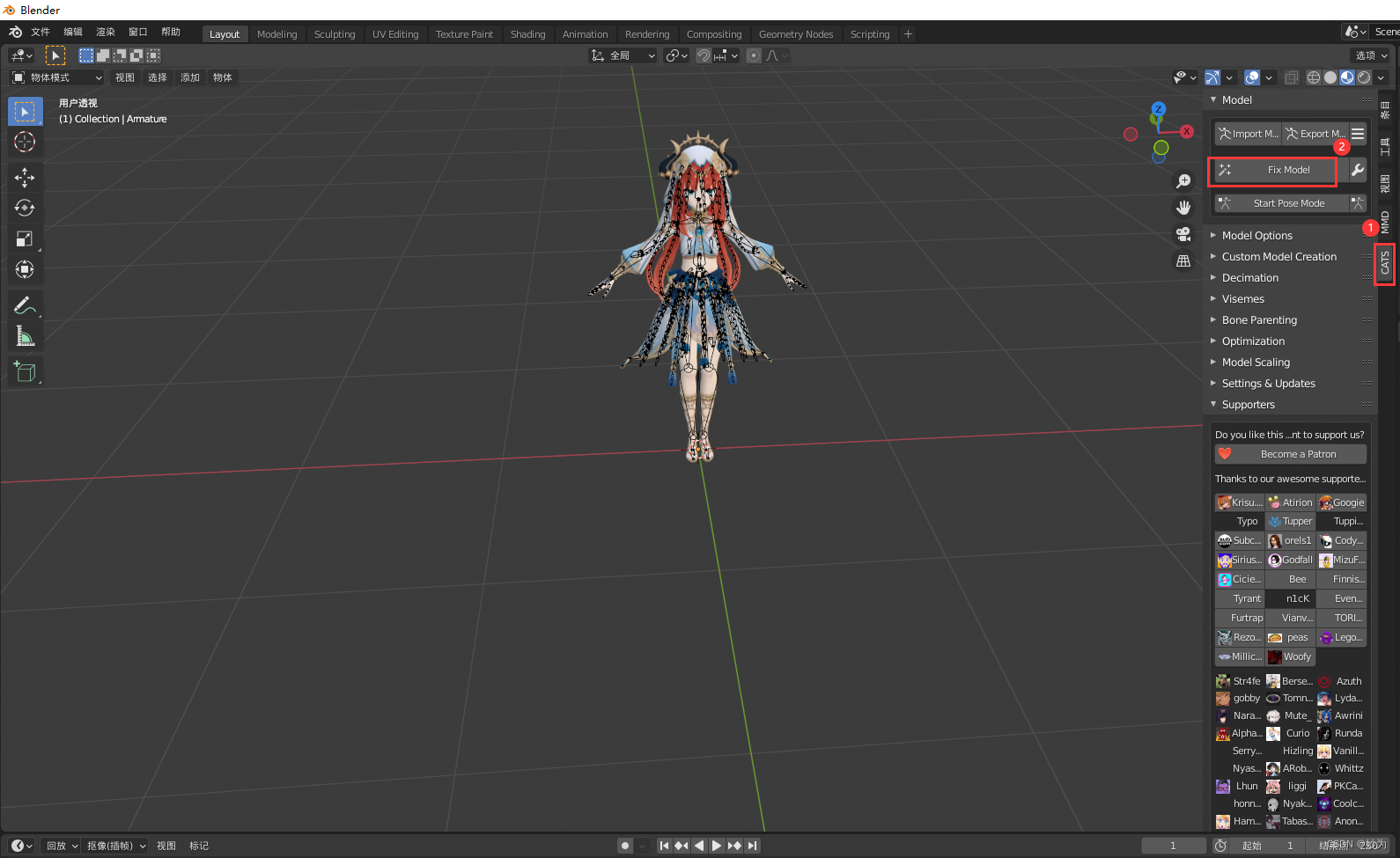Open the Modeling workspace tab
Screen dimensions: 1400x858
[276, 34]
